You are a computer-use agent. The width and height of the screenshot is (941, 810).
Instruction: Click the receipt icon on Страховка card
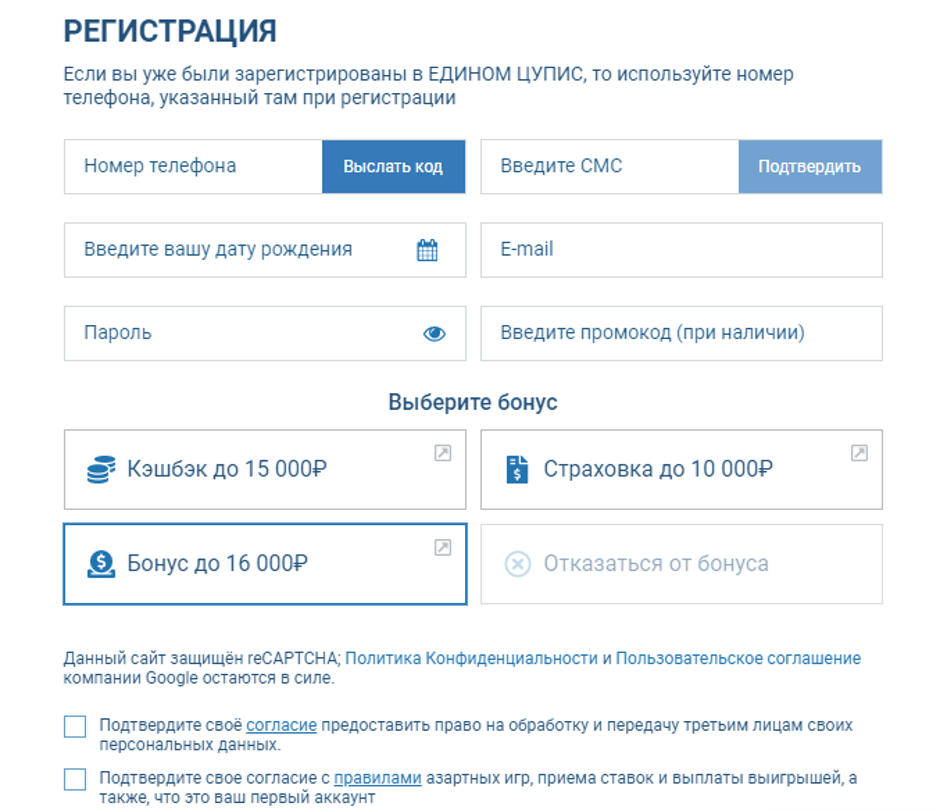(516, 468)
